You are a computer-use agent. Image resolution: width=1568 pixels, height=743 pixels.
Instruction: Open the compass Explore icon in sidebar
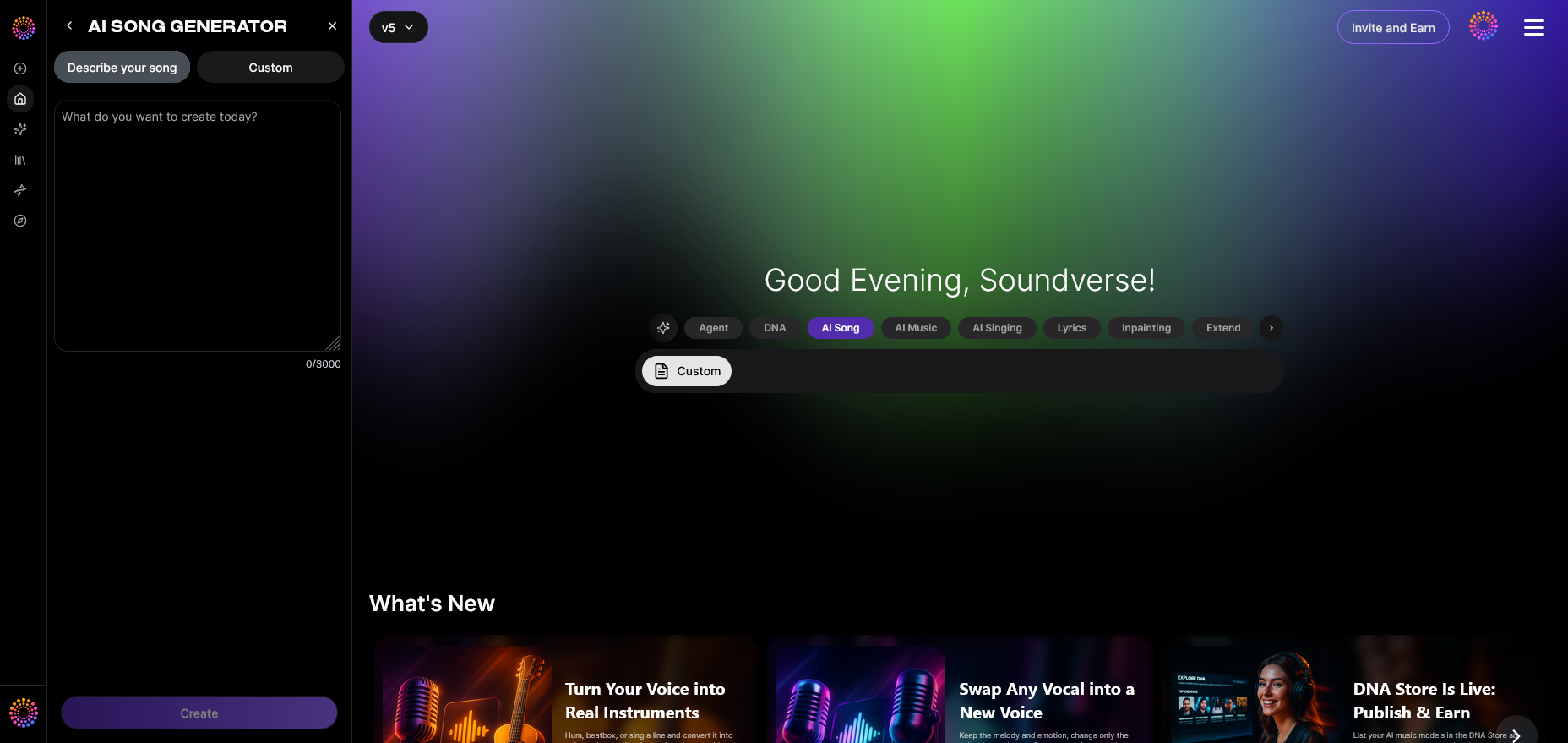click(20, 221)
